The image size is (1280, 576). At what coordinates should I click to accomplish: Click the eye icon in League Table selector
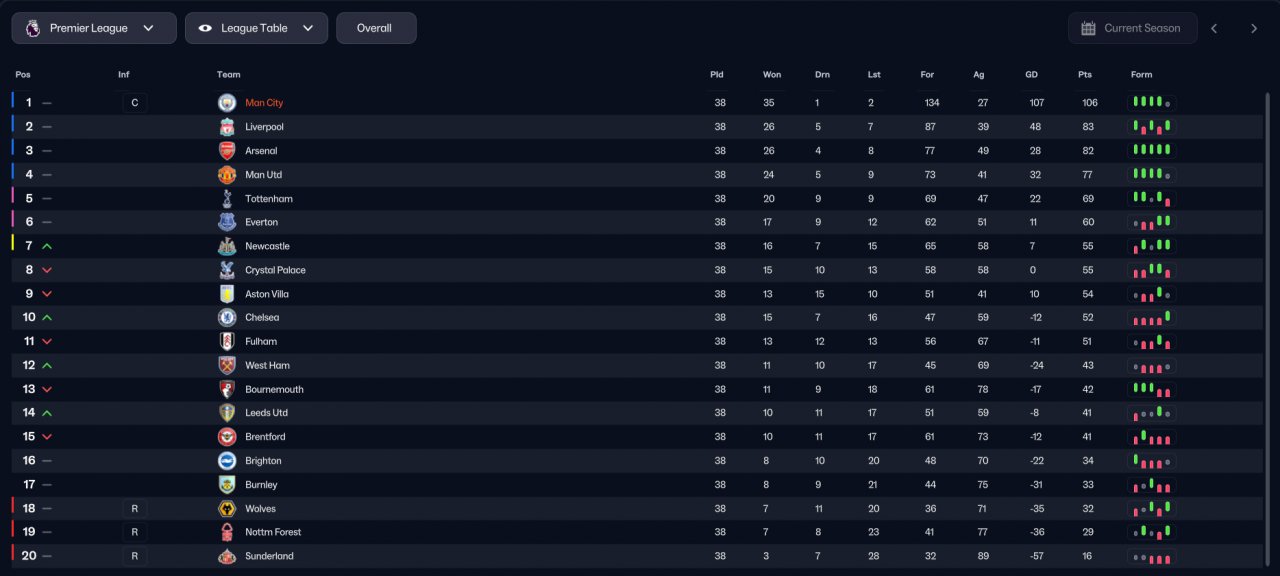tap(205, 28)
